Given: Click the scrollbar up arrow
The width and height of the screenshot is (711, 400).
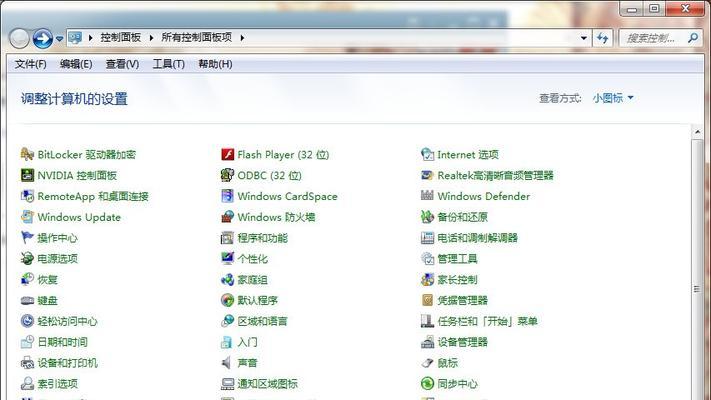Looking at the screenshot, I should [x=697, y=132].
